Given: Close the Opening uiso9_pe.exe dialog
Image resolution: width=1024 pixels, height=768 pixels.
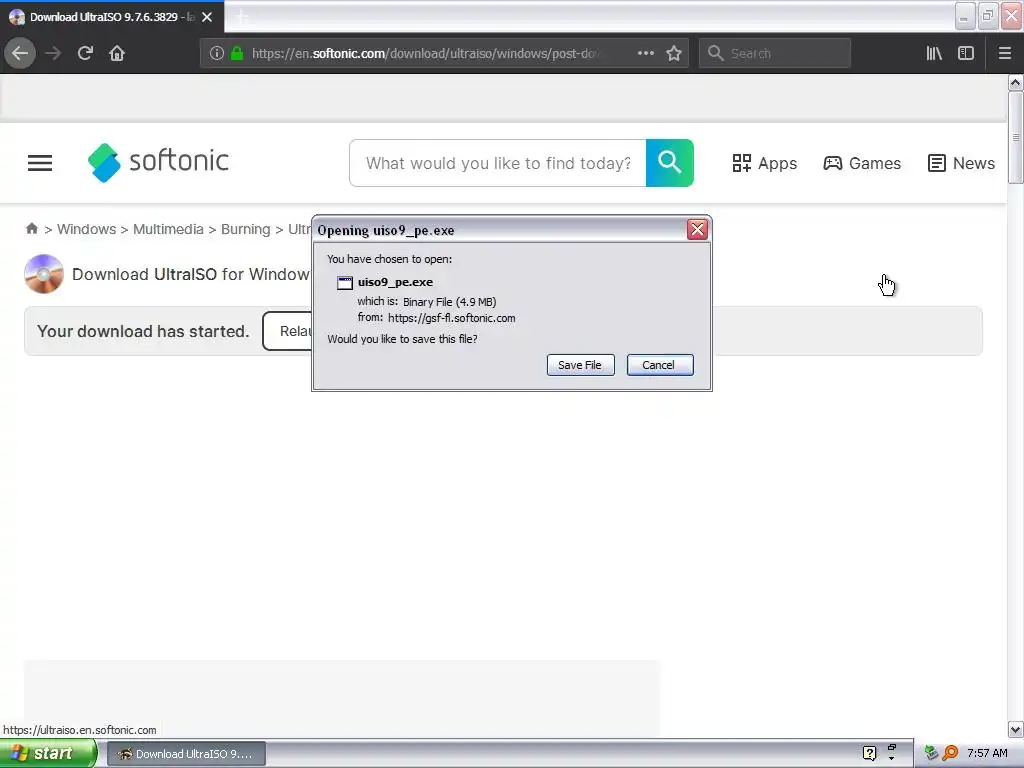Looking at the screenshot, I should 697,230.
